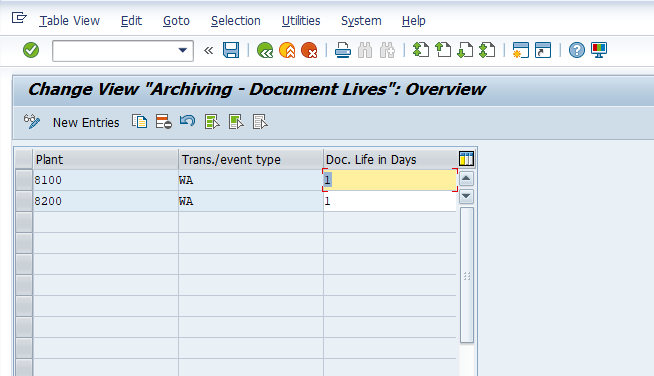Click the Plant cell showing 8200
654x376 pixels.
(x=106, y=201)
